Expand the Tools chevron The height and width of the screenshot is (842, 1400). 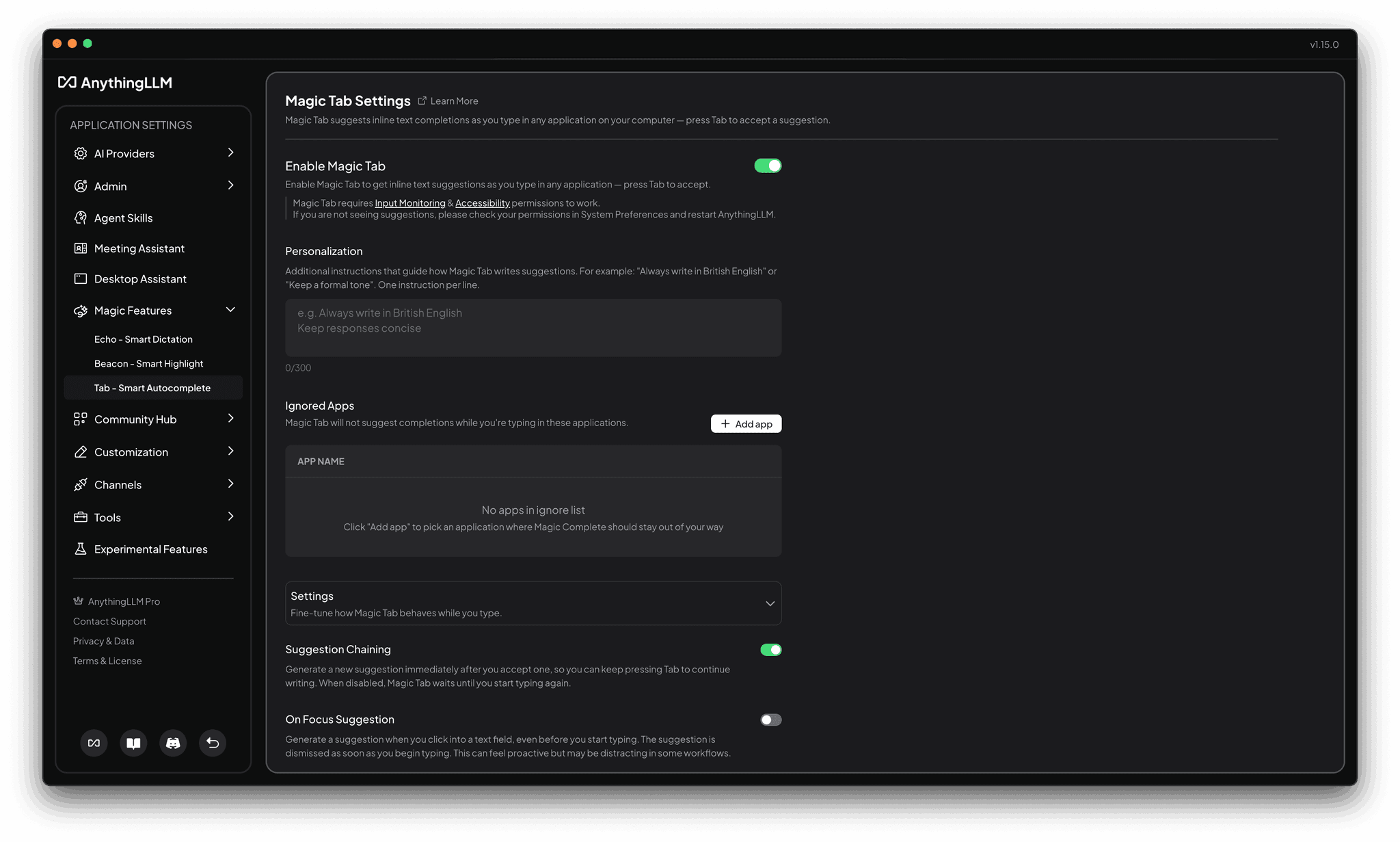point(230,516)
